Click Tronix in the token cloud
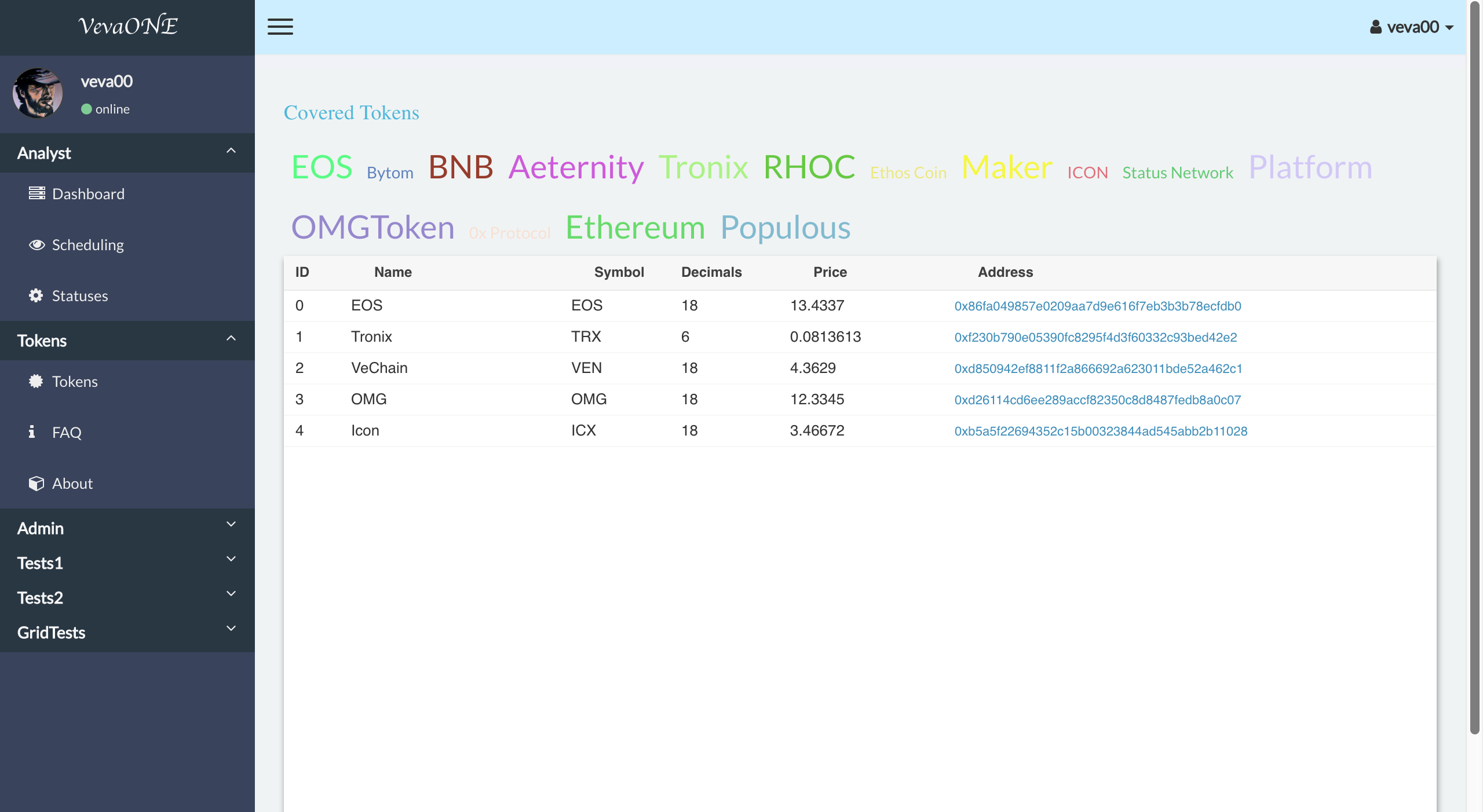Image resolution: width=1483 pixels, height=812 pixels. (x=703, y=167)
